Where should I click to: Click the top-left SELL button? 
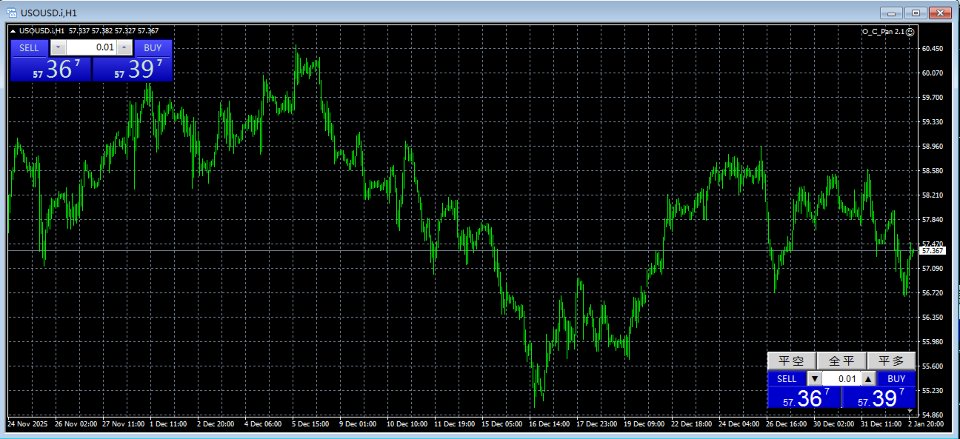coord(29,48)
